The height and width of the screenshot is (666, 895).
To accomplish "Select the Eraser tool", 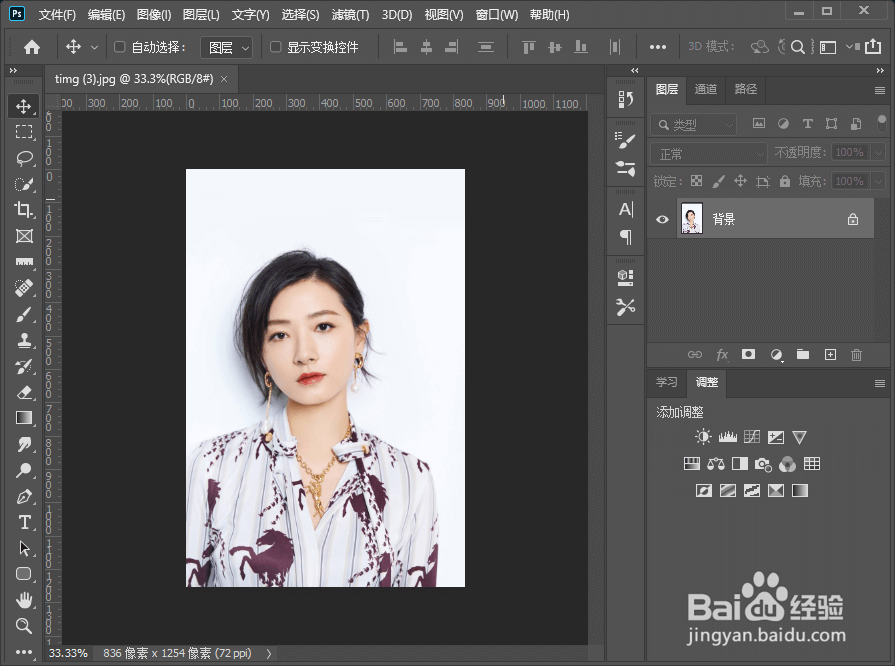I will click(23, 393).
